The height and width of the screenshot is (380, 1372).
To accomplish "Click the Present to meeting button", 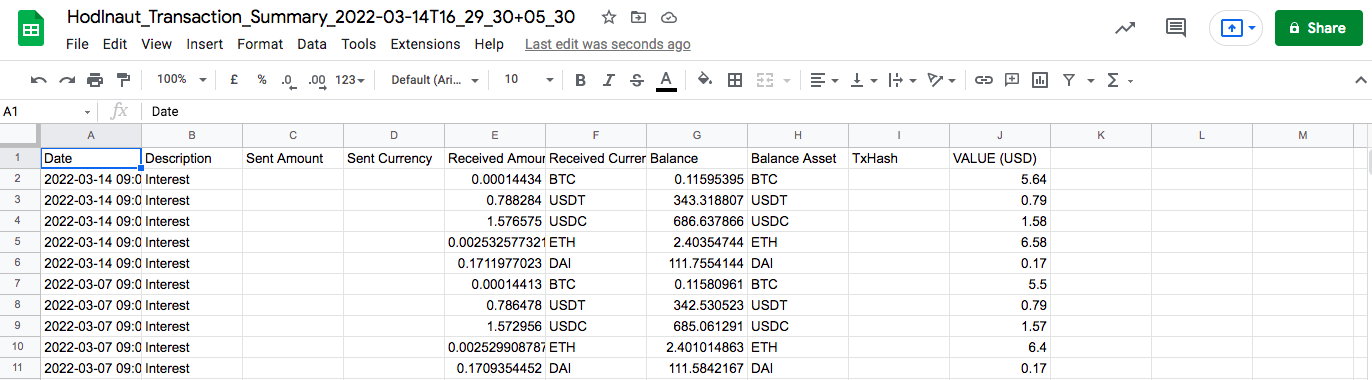I will [1237, 28].
